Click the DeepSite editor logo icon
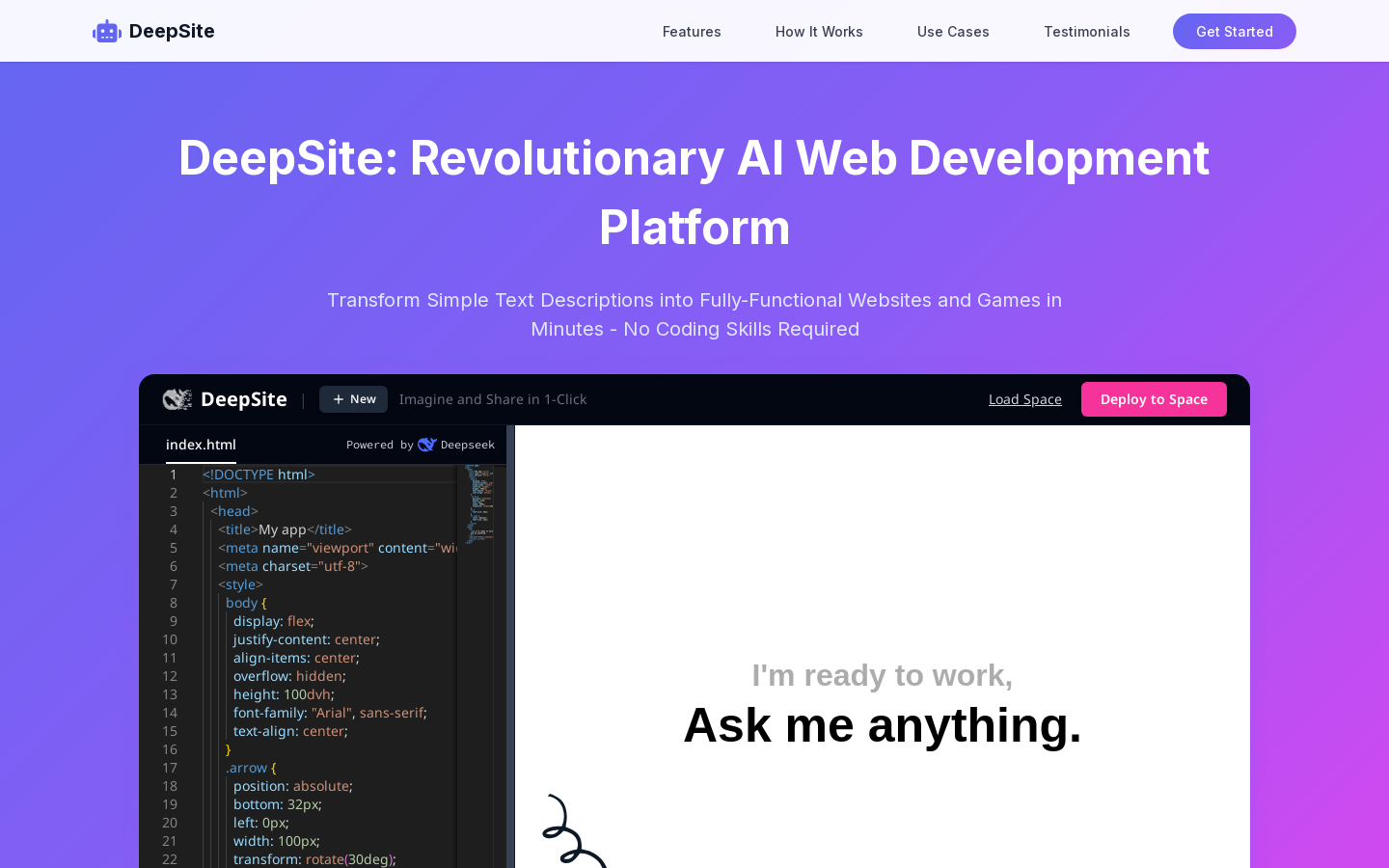This screenshot has width=1389, height=868. [x=177, y=399]
